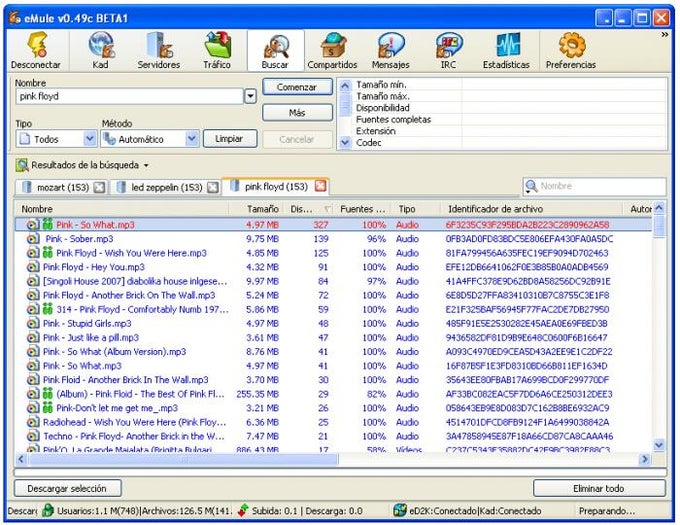680x525 pixels.
Task: Sort by Identificador de archivo column
Action: 531,209
